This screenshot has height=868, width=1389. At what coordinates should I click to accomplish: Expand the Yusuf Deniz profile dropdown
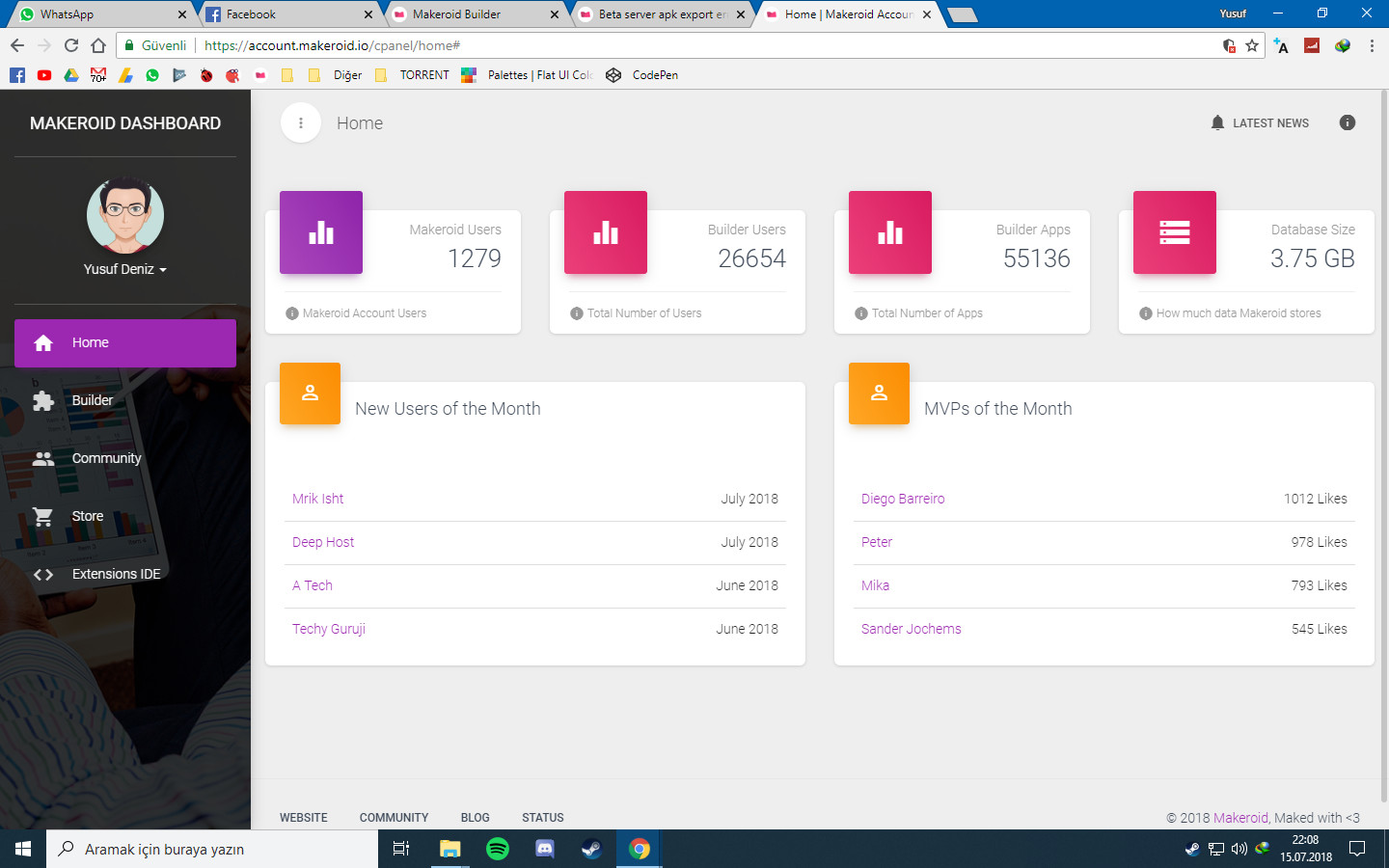point(124,269)
